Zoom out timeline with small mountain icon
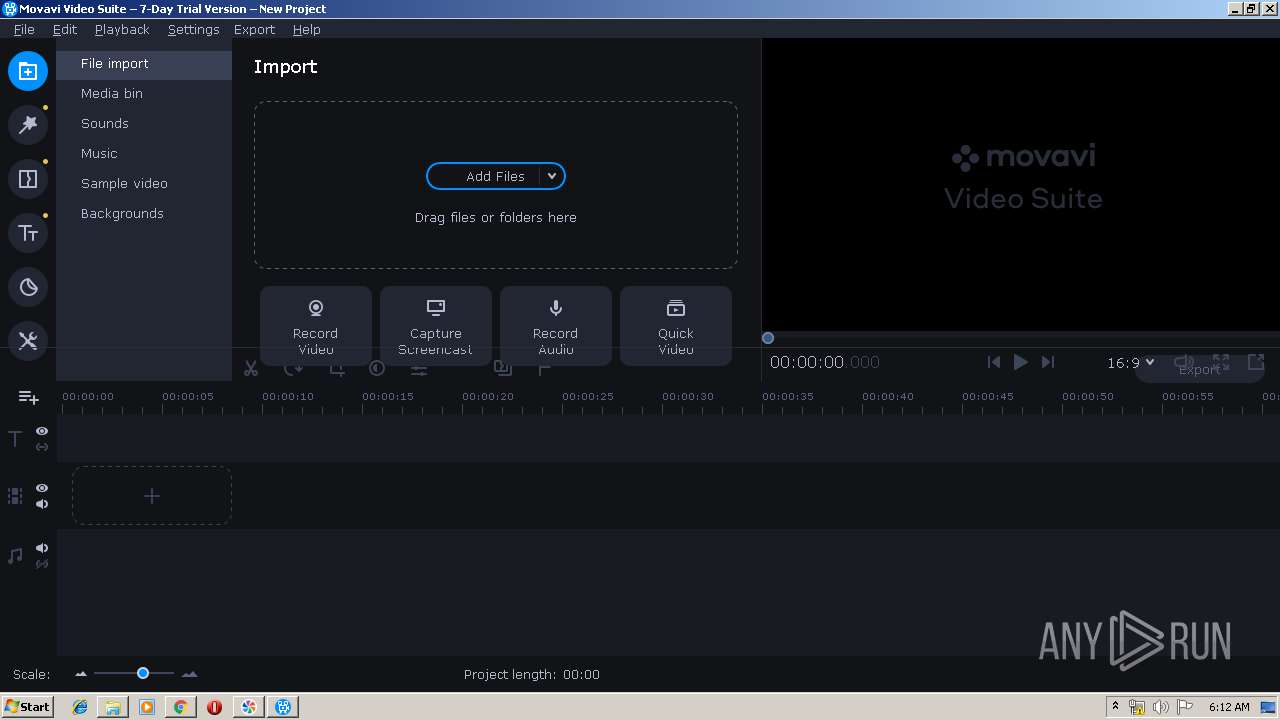 pos(81,674)
